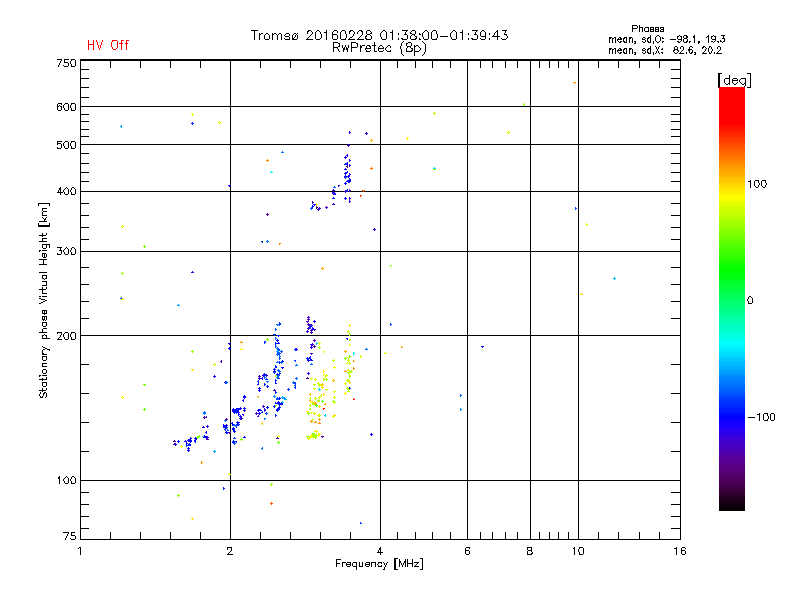Click the 'Phases' header text

pyautogui.click(x=647, y=29)
